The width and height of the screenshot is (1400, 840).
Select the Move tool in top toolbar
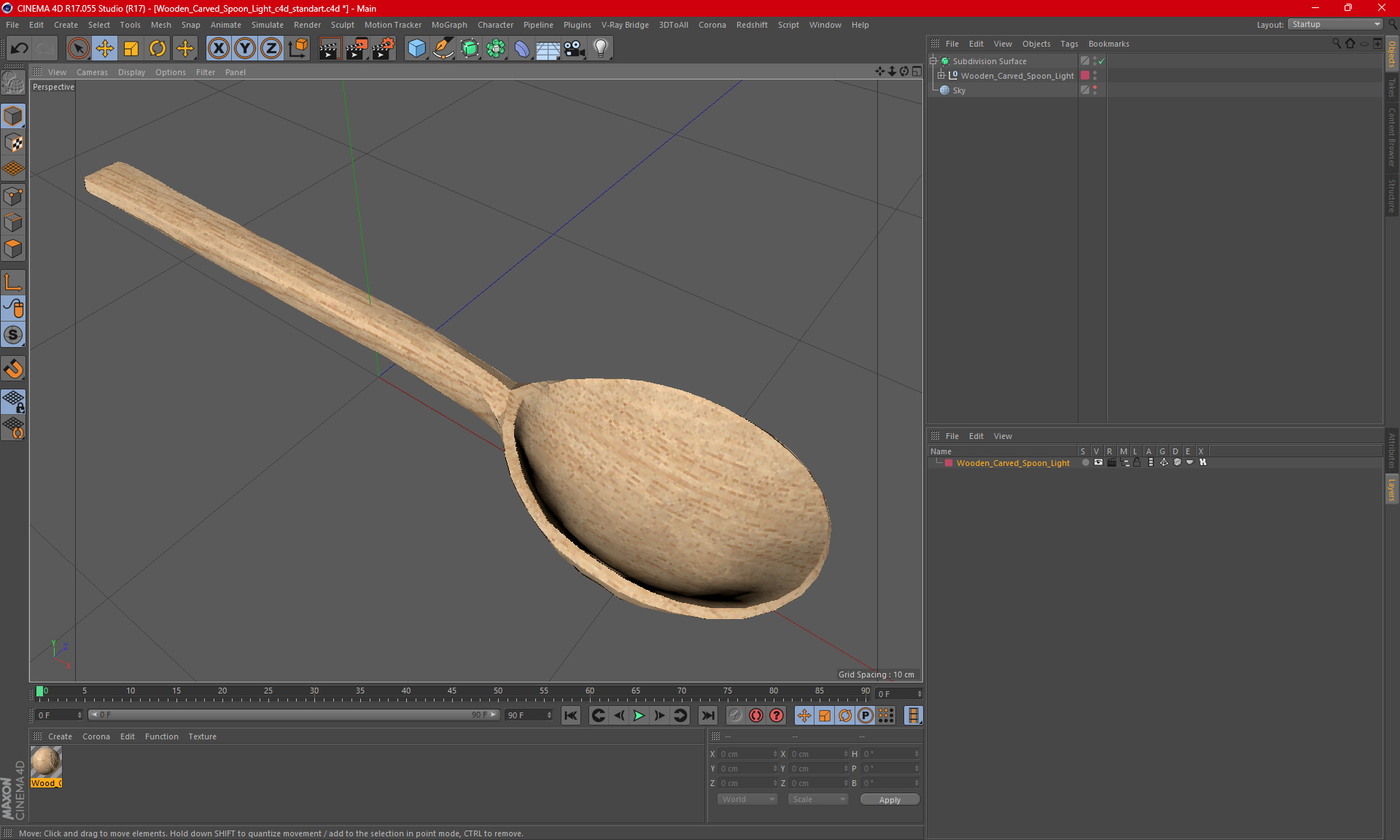pos(105,49)
